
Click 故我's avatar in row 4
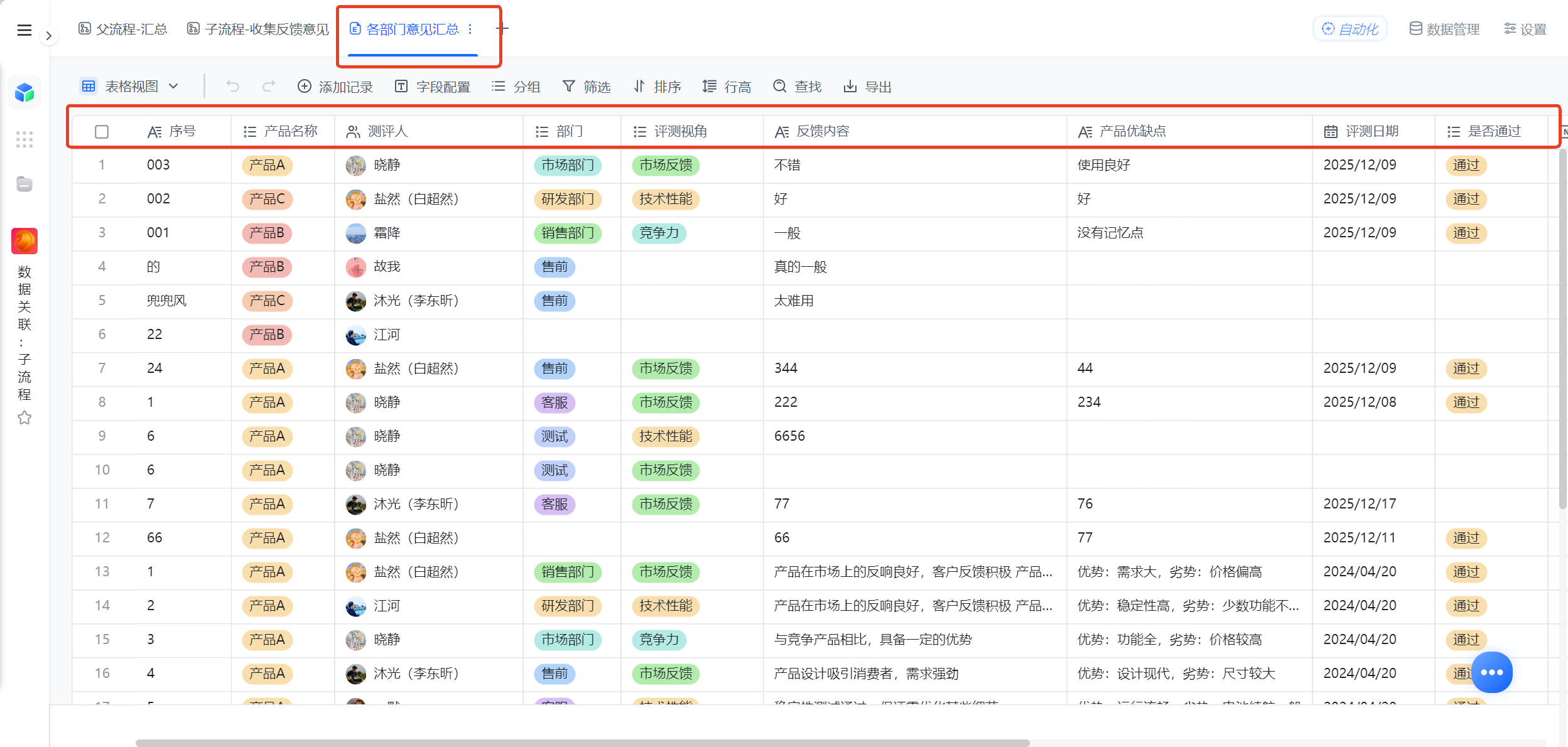356,267
